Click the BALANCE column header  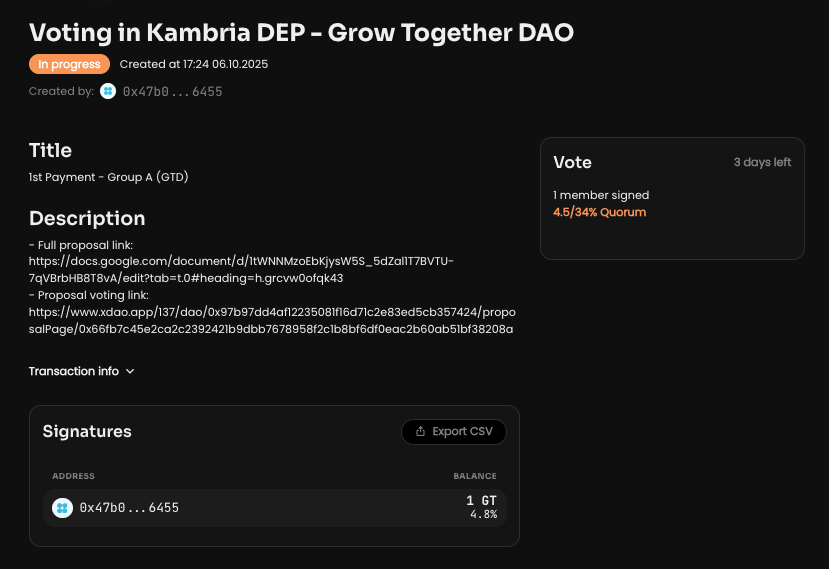pos(474,476)
